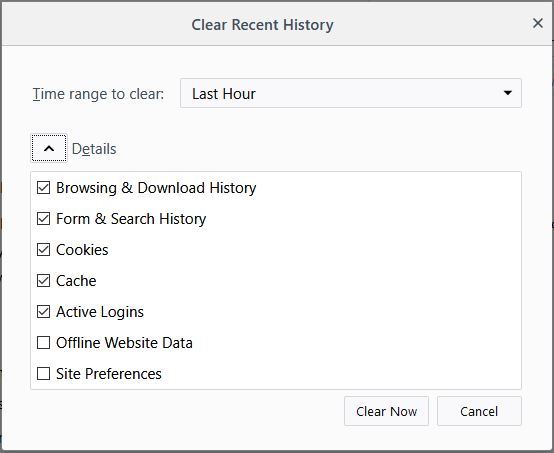Uncheck Browsing & Download History
The height and width of the screenshot is (453, 554).
[43, 188]
